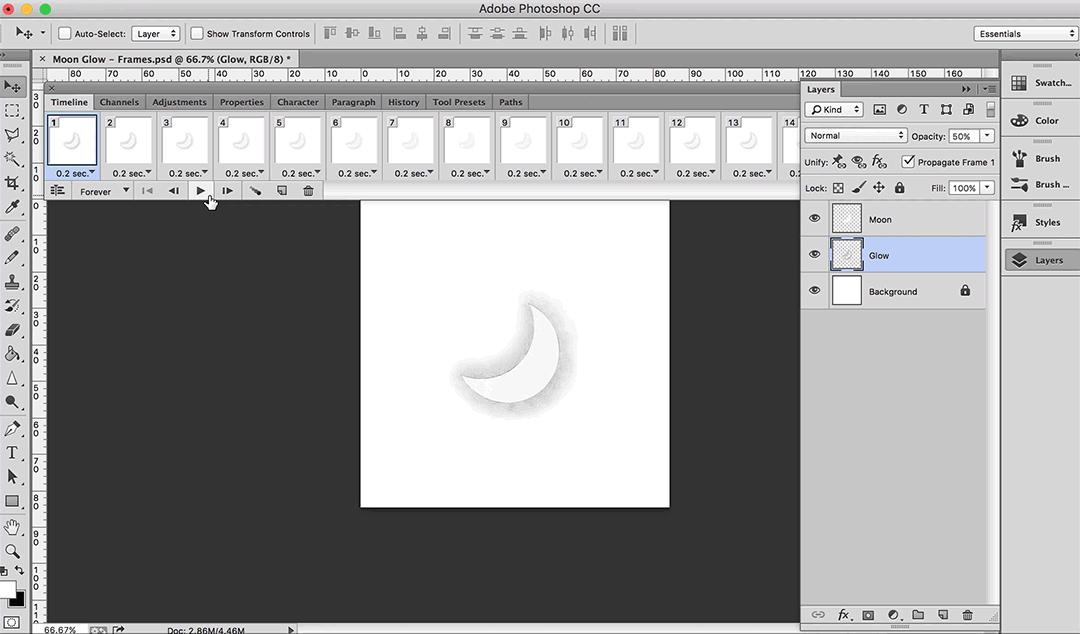Duplicate the selected frames icon

pos(282,191)
